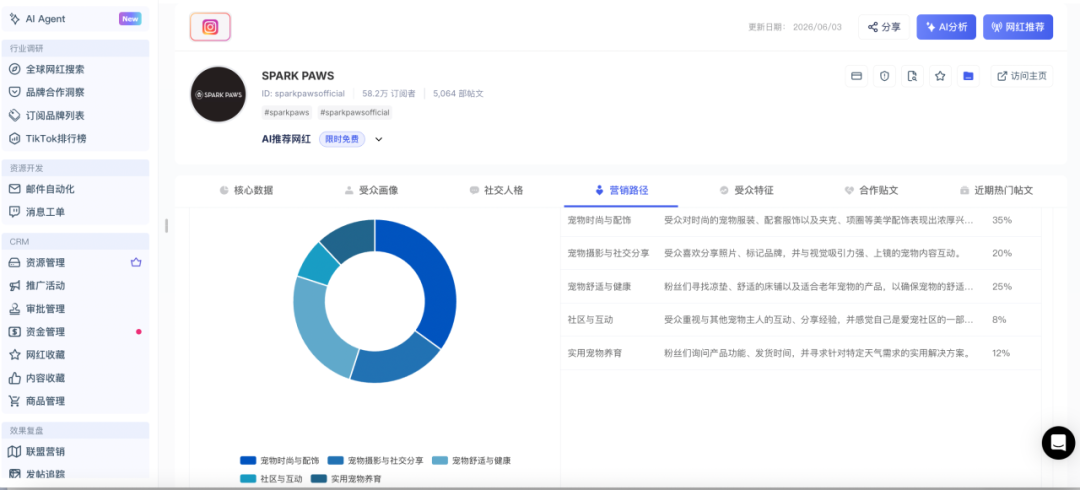Screen dimensions: 1080x490
Task: Click the 12% value in the table
Action: coord(1001,353)
